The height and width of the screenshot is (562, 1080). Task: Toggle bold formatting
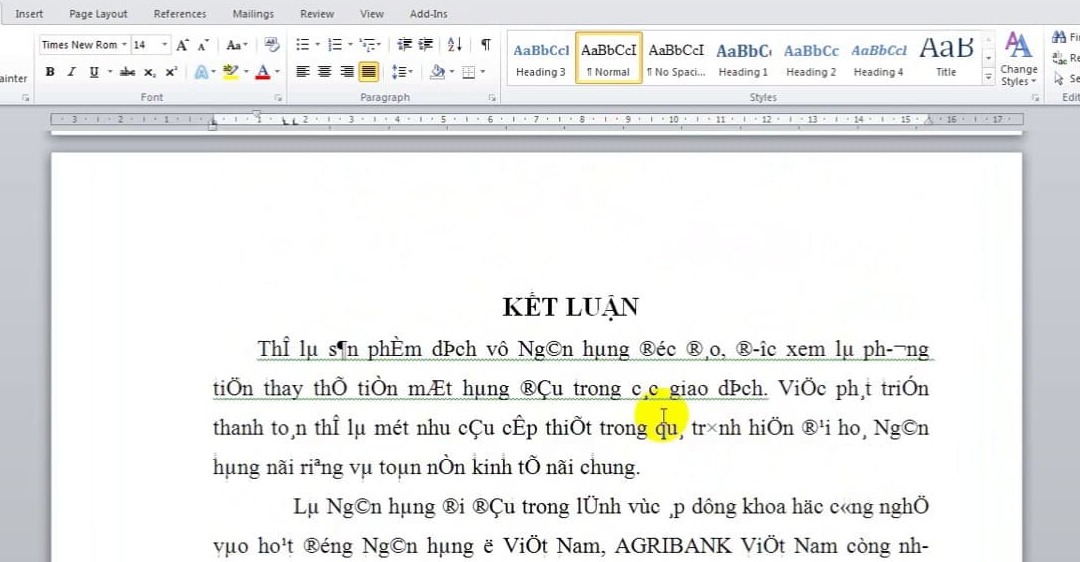[50, 72]
